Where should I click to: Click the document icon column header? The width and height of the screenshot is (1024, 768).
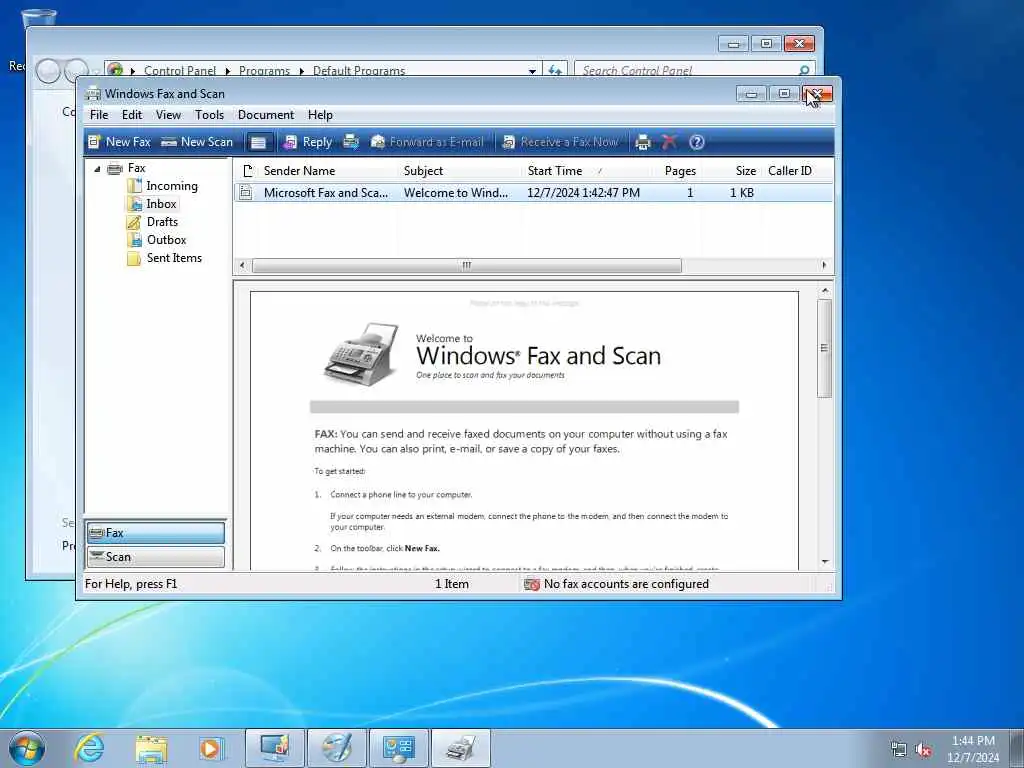[x=247, y=171]
